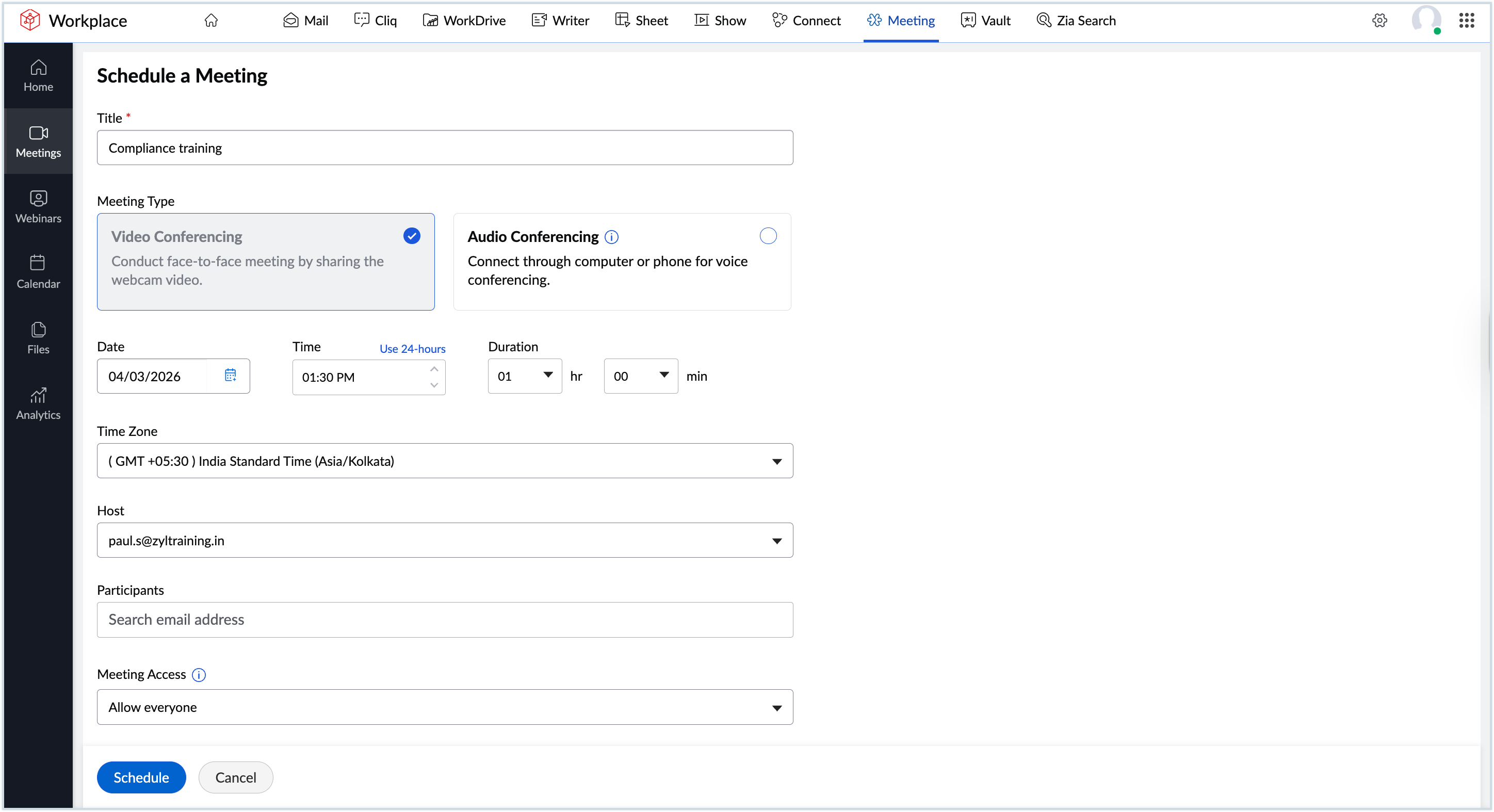Navigate to the Webinars sidebar section
The width and height of the screenshot is (1494, 812).
click(38, 207)
